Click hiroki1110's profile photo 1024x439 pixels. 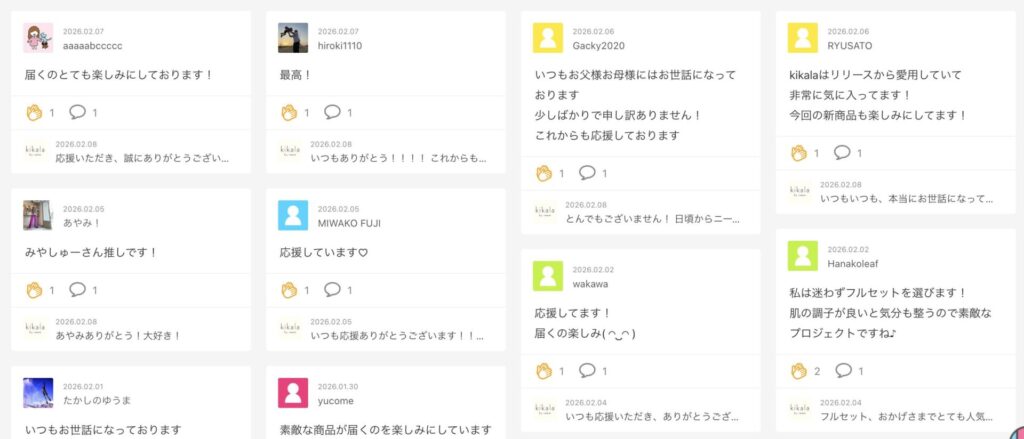[x=293, y=38]
